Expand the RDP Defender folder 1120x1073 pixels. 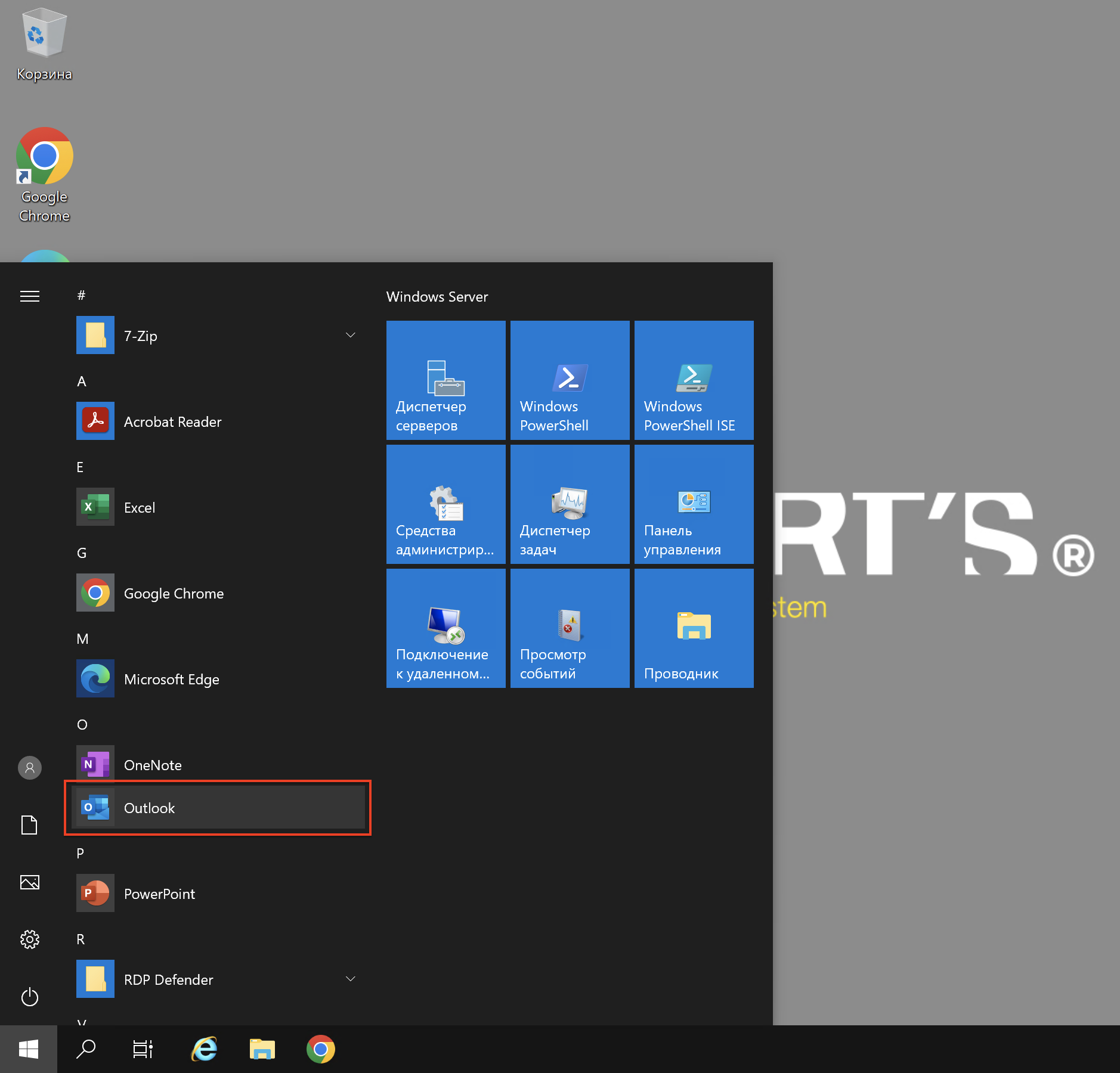[x=350, y=979]
